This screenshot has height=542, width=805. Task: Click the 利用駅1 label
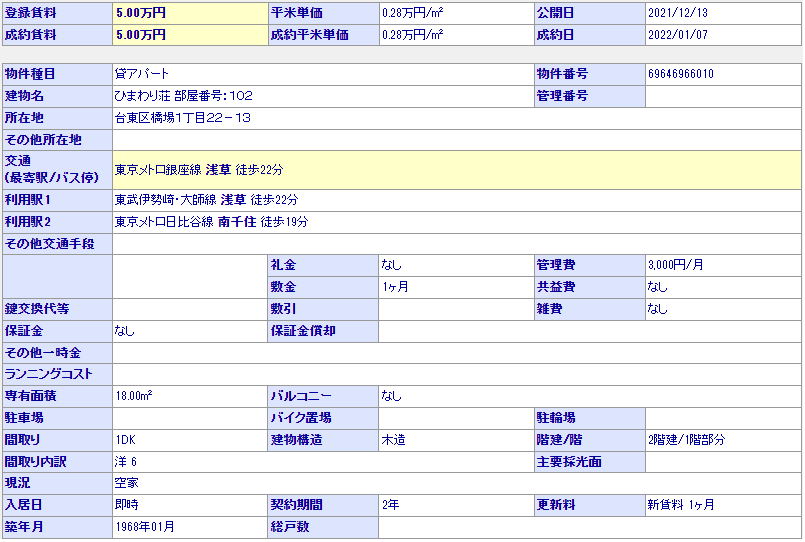click(x=28, y=200)
